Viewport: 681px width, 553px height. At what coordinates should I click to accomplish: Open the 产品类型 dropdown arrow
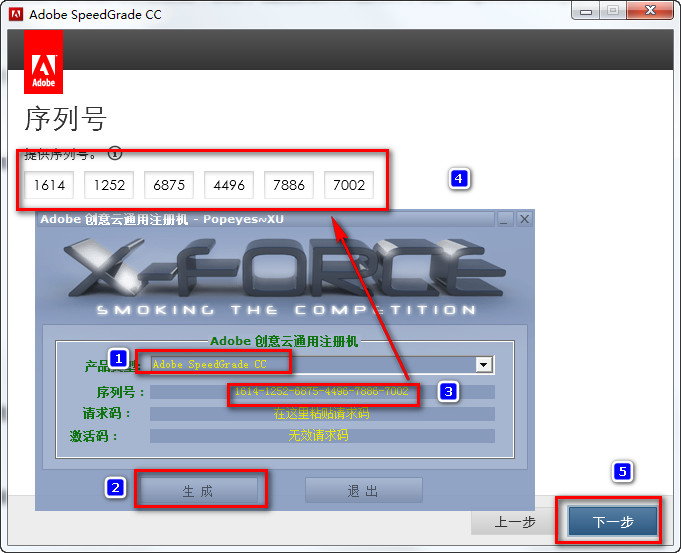tap(483, 364)
